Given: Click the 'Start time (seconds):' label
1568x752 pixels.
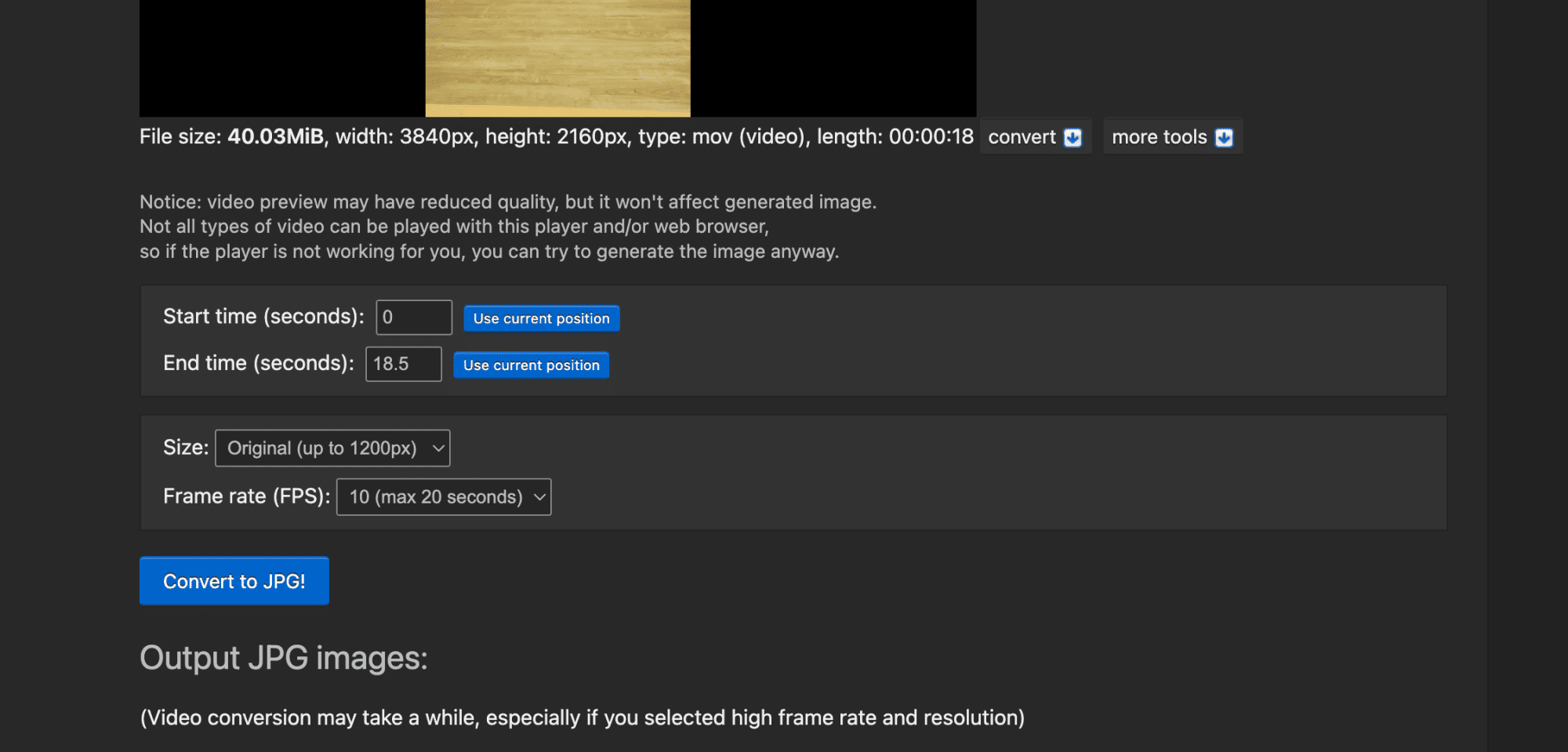Looking at the screenshot, I should [x=263, y=317].
